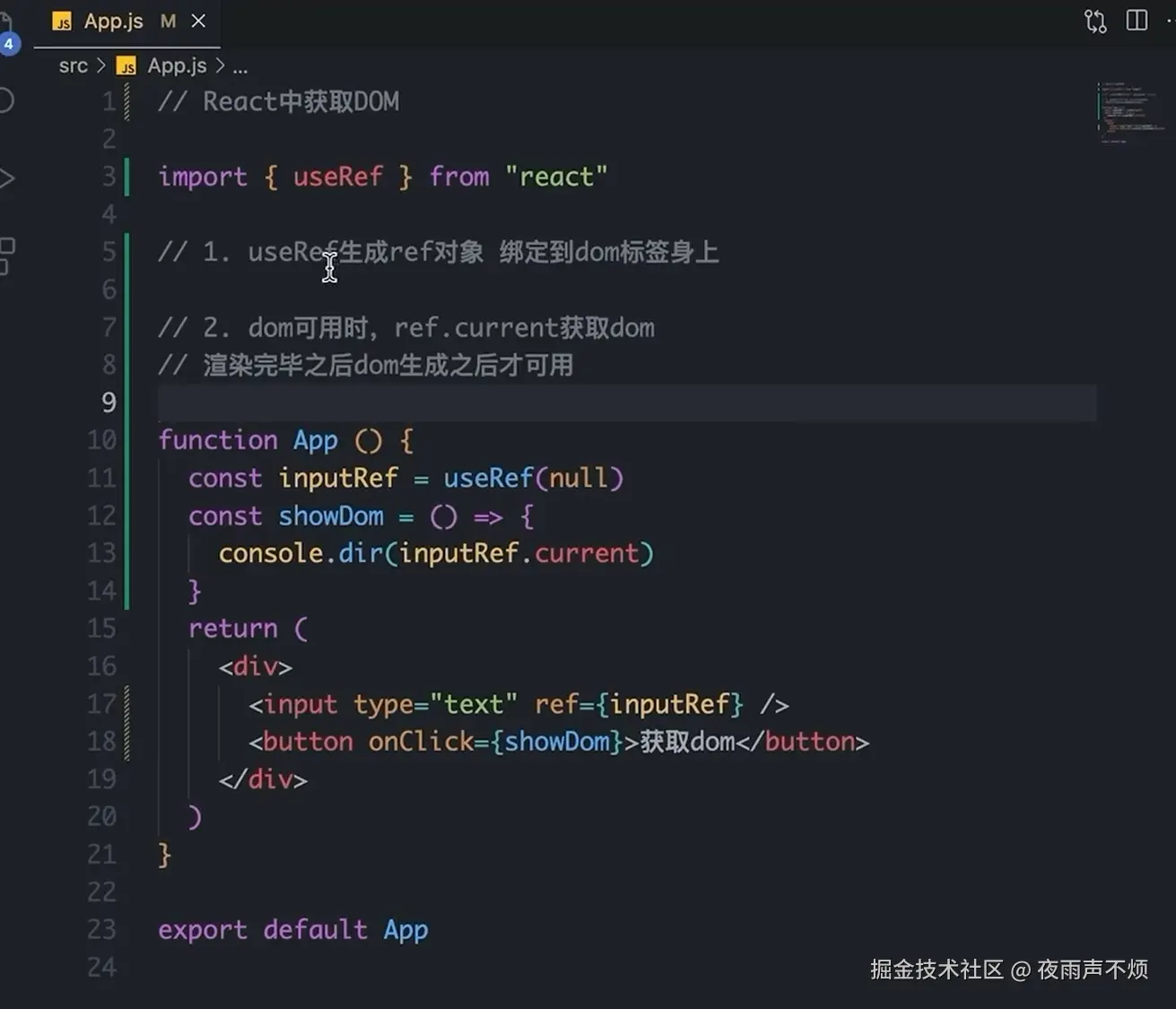Click the minimap code overview
The image size is (1176, 1009).
coord(1131,112)
